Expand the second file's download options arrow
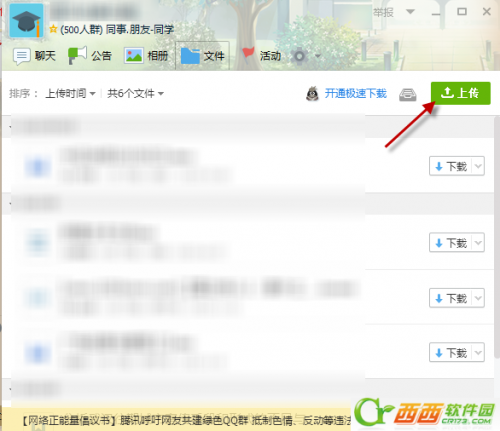Image resolution: width=500 pixels, height=431 pixels. (x=478, y=243)
